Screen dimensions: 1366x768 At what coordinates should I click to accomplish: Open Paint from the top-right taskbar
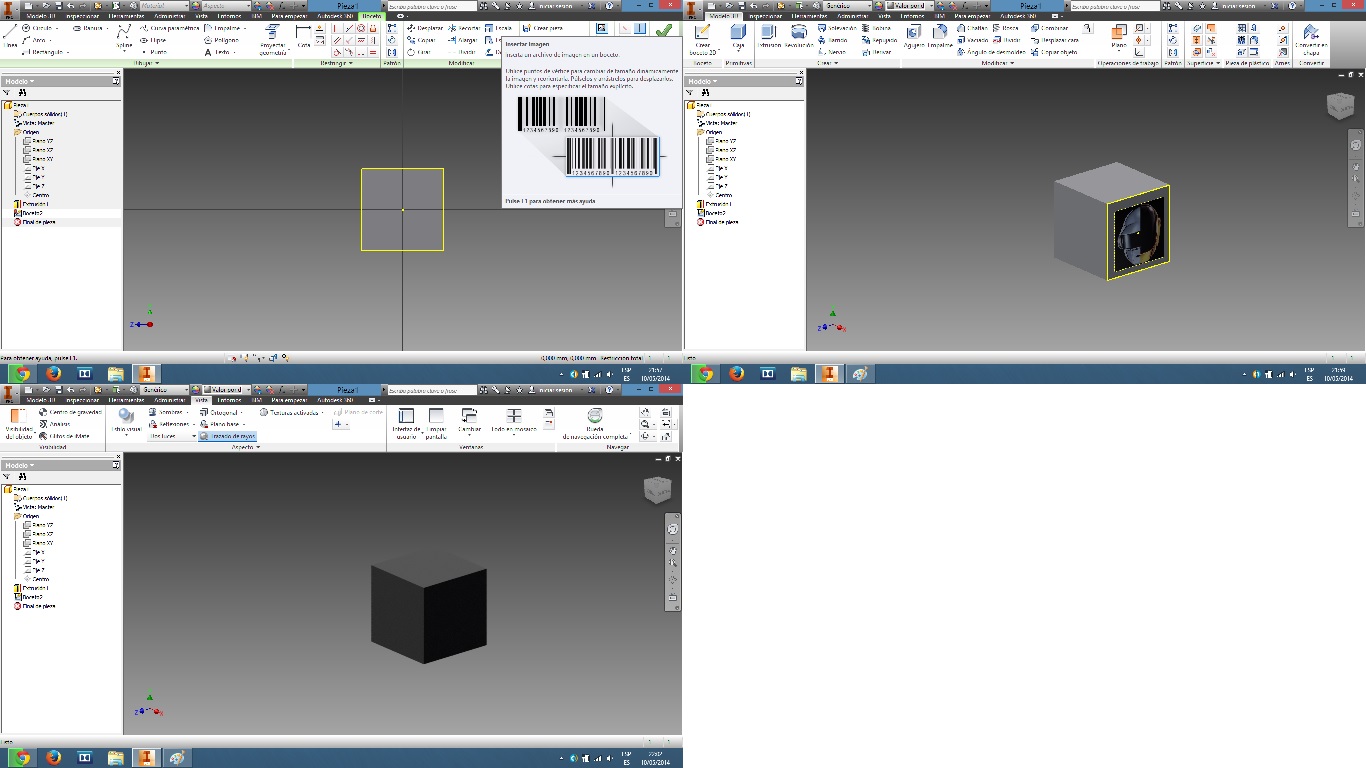click(860, 374)
